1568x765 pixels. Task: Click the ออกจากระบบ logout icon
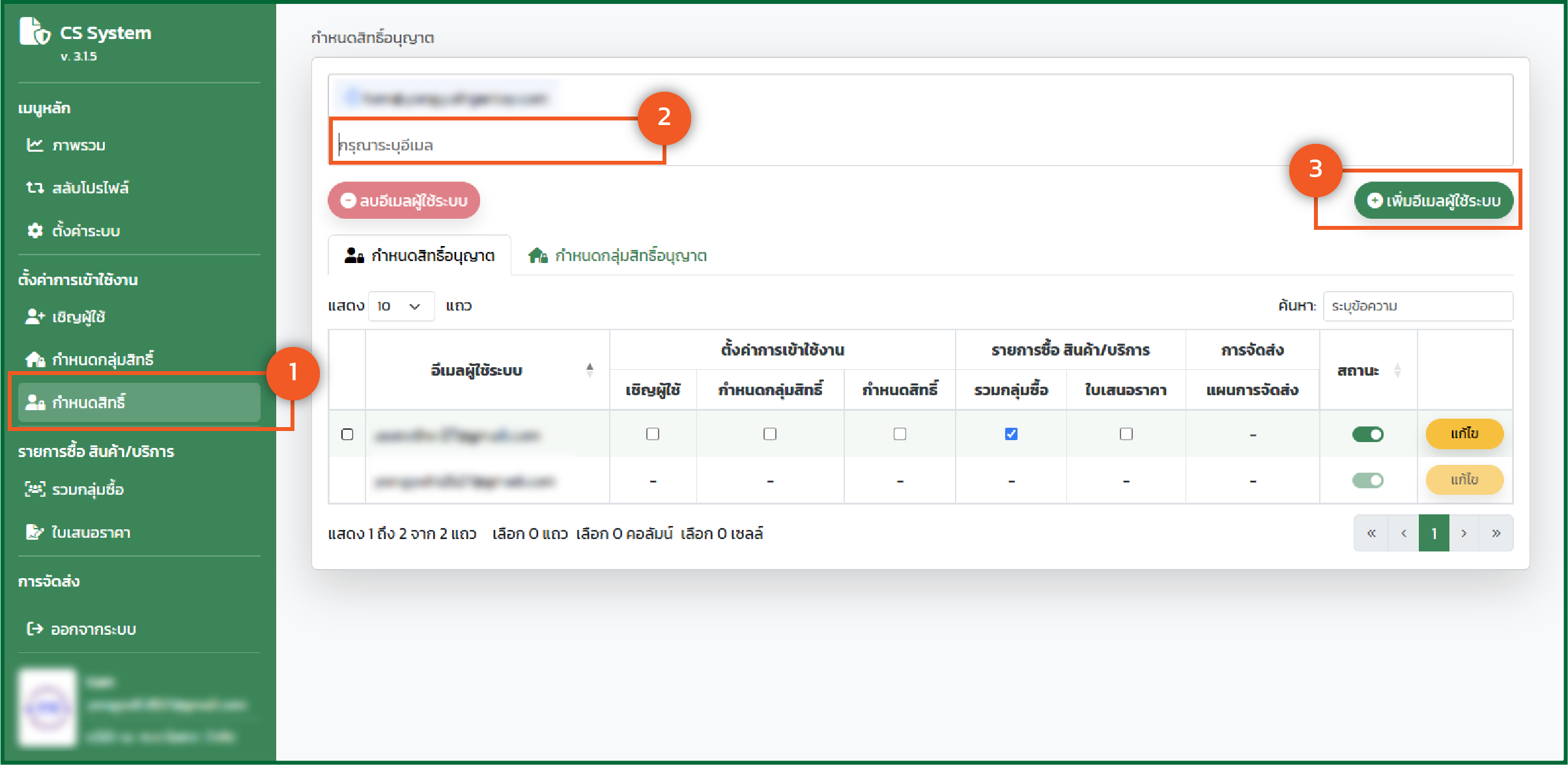[x=35, y=629]
